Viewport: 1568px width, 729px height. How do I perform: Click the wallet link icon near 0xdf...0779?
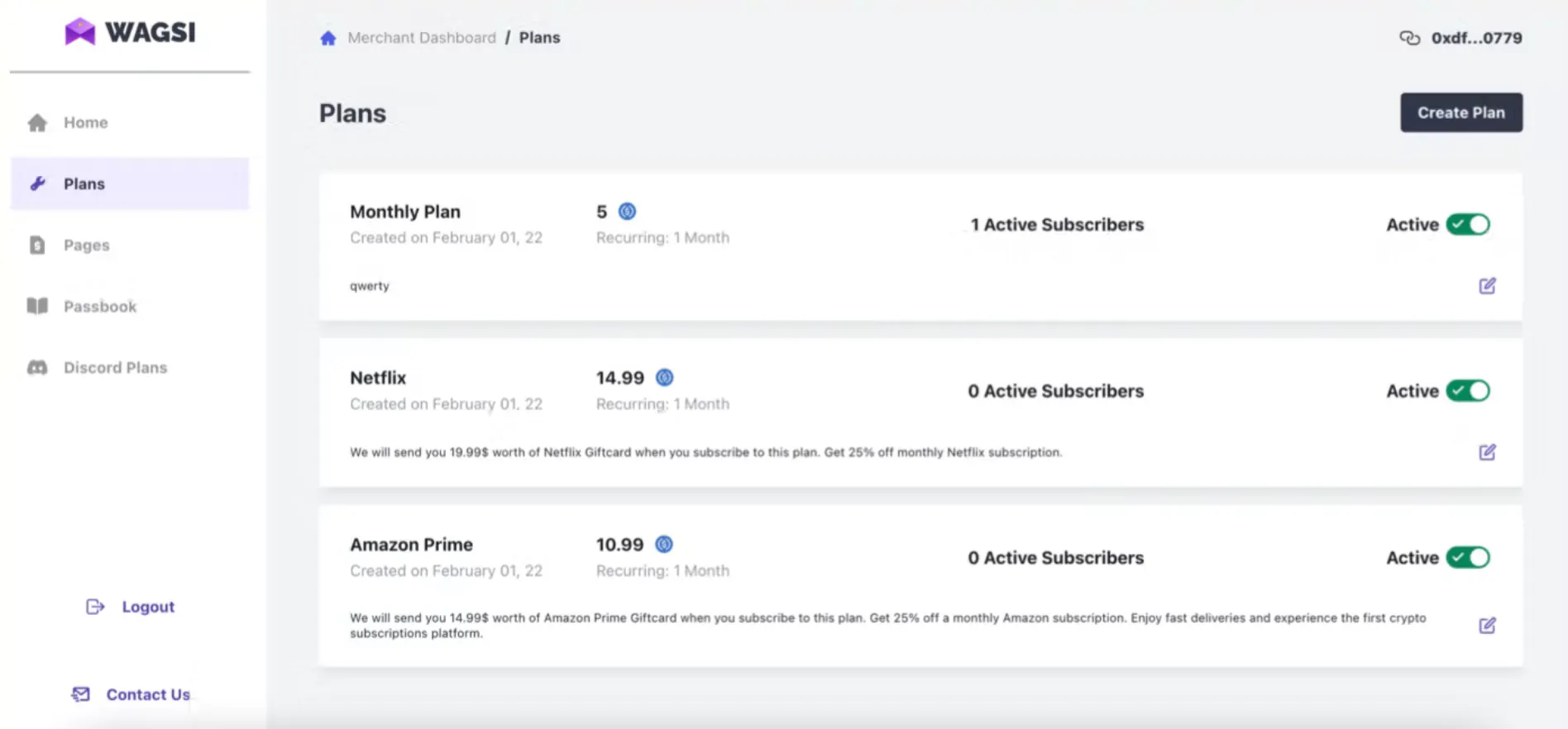tap(1409, 38)
